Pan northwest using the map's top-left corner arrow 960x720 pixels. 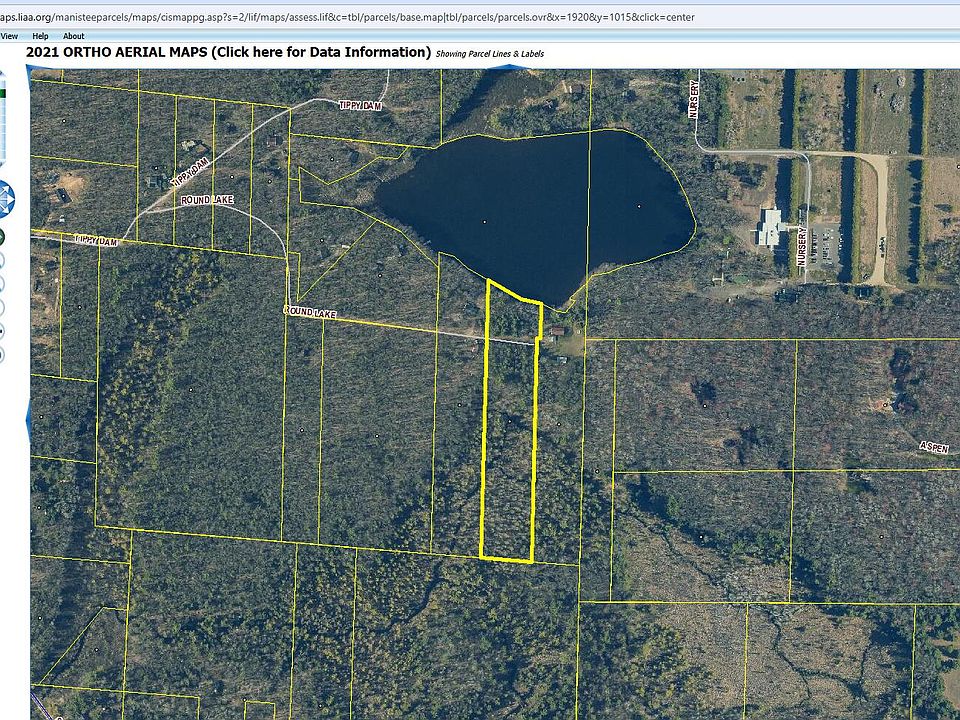click(x=36, y=72)
